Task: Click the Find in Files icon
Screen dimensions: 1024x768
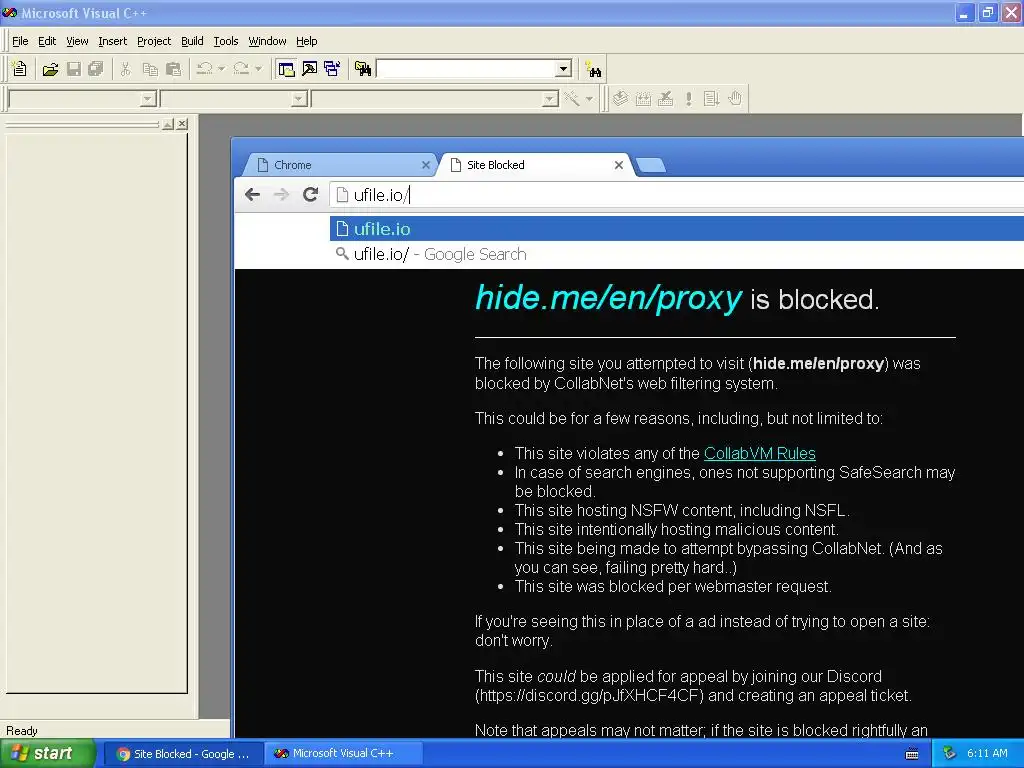Action: coord(363,69)
